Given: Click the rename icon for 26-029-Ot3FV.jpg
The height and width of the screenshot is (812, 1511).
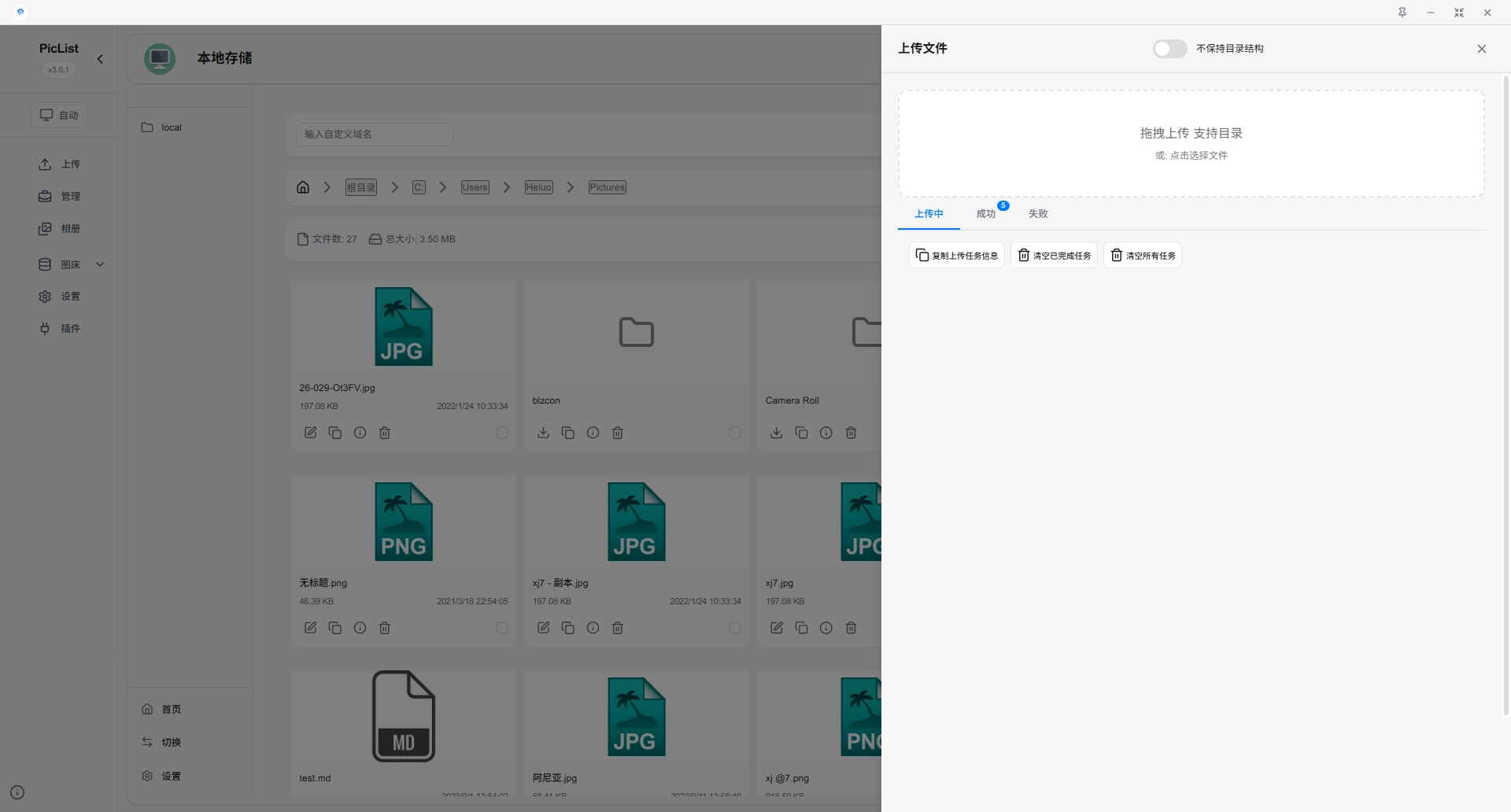Looking at the screenshot, I should 311,433.
